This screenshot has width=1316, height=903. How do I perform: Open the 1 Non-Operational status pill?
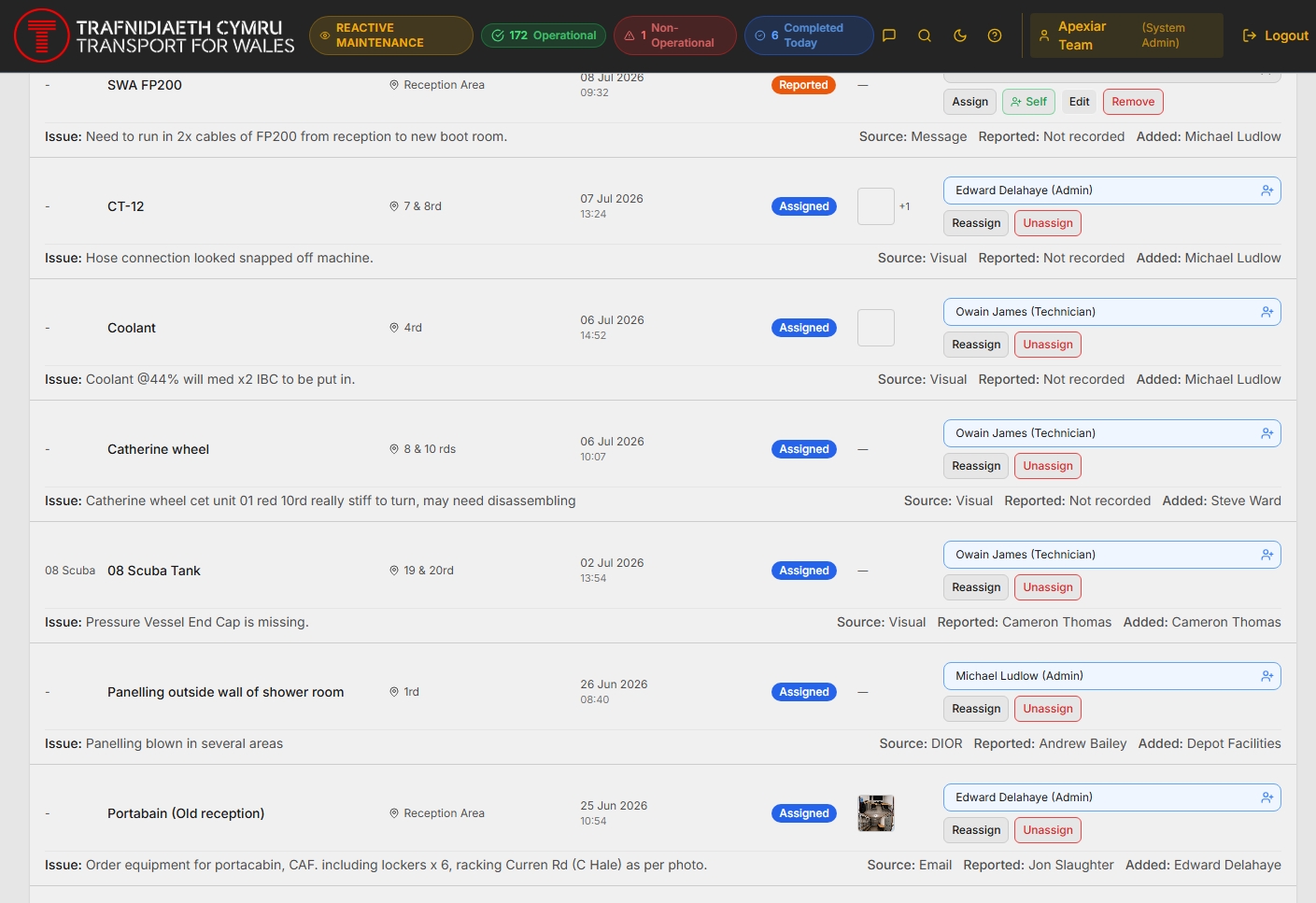675,35
